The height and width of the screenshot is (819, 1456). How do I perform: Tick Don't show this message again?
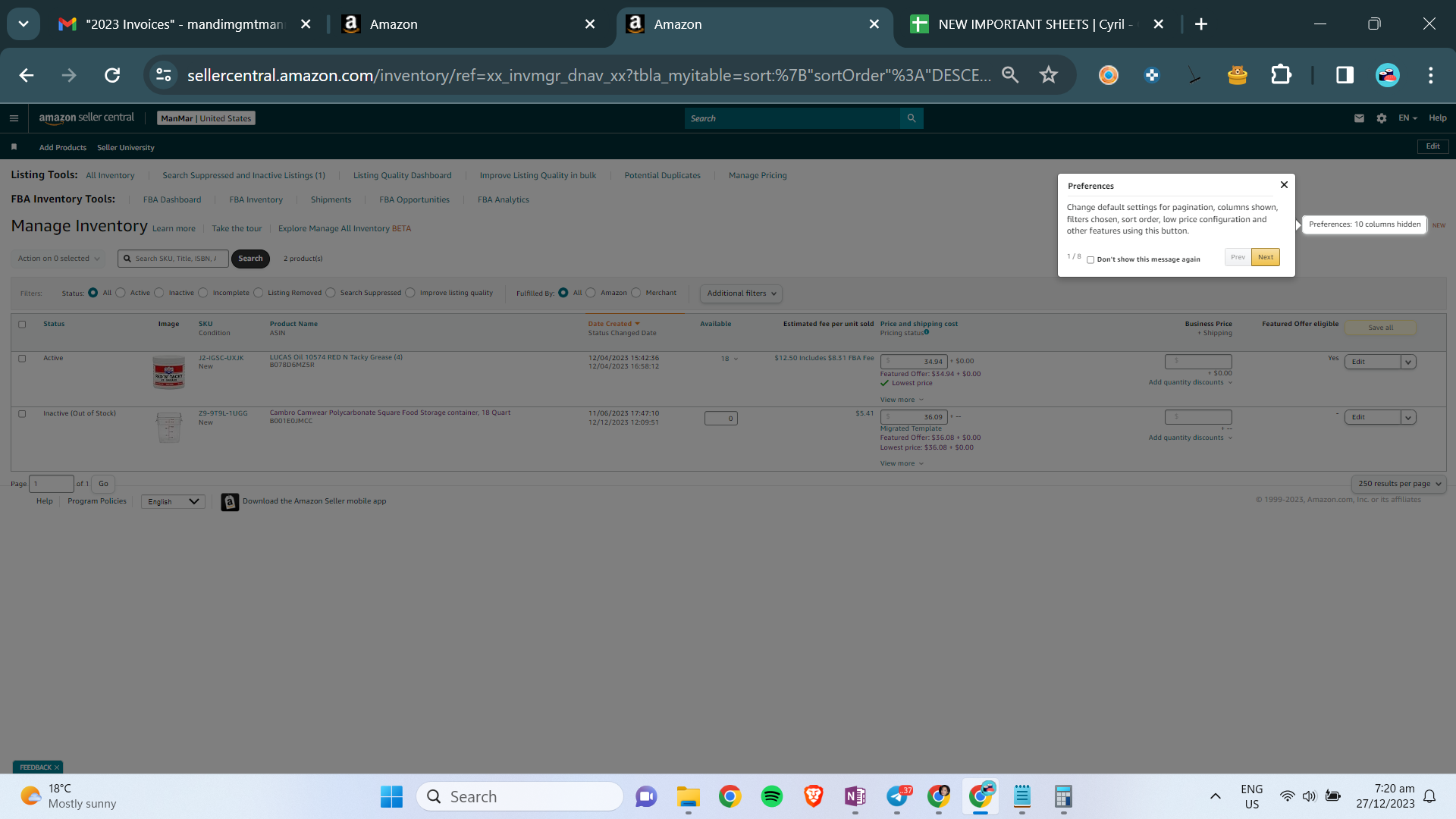coord(1090,260)
